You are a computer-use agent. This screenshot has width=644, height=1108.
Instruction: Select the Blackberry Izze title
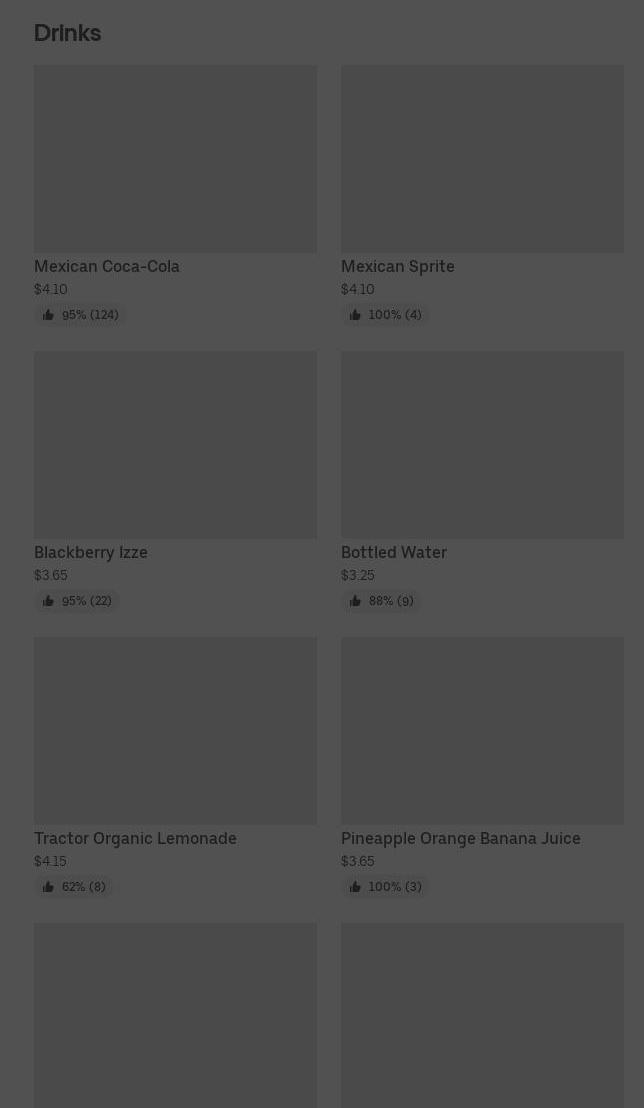[91, 552]
